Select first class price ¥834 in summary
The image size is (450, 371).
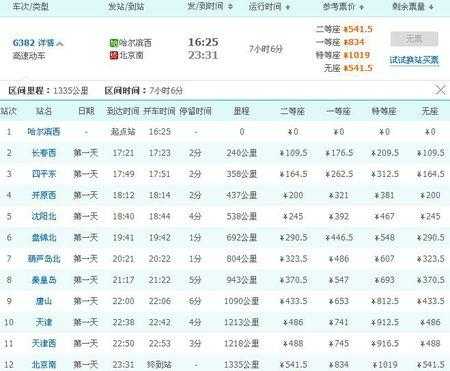[354, 42]
